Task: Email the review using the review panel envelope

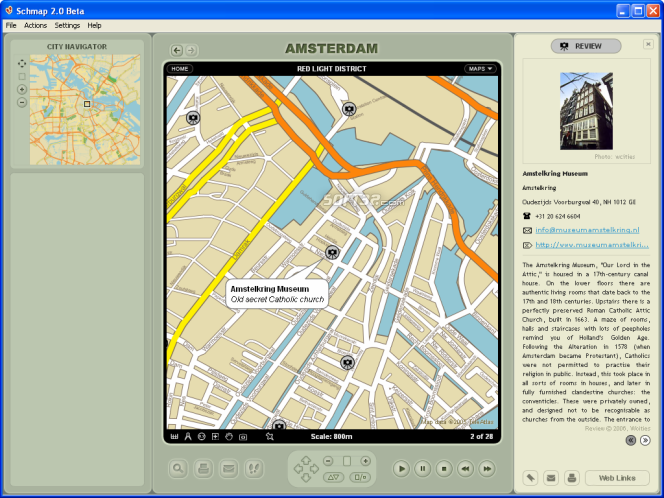Action: (551, 478)
